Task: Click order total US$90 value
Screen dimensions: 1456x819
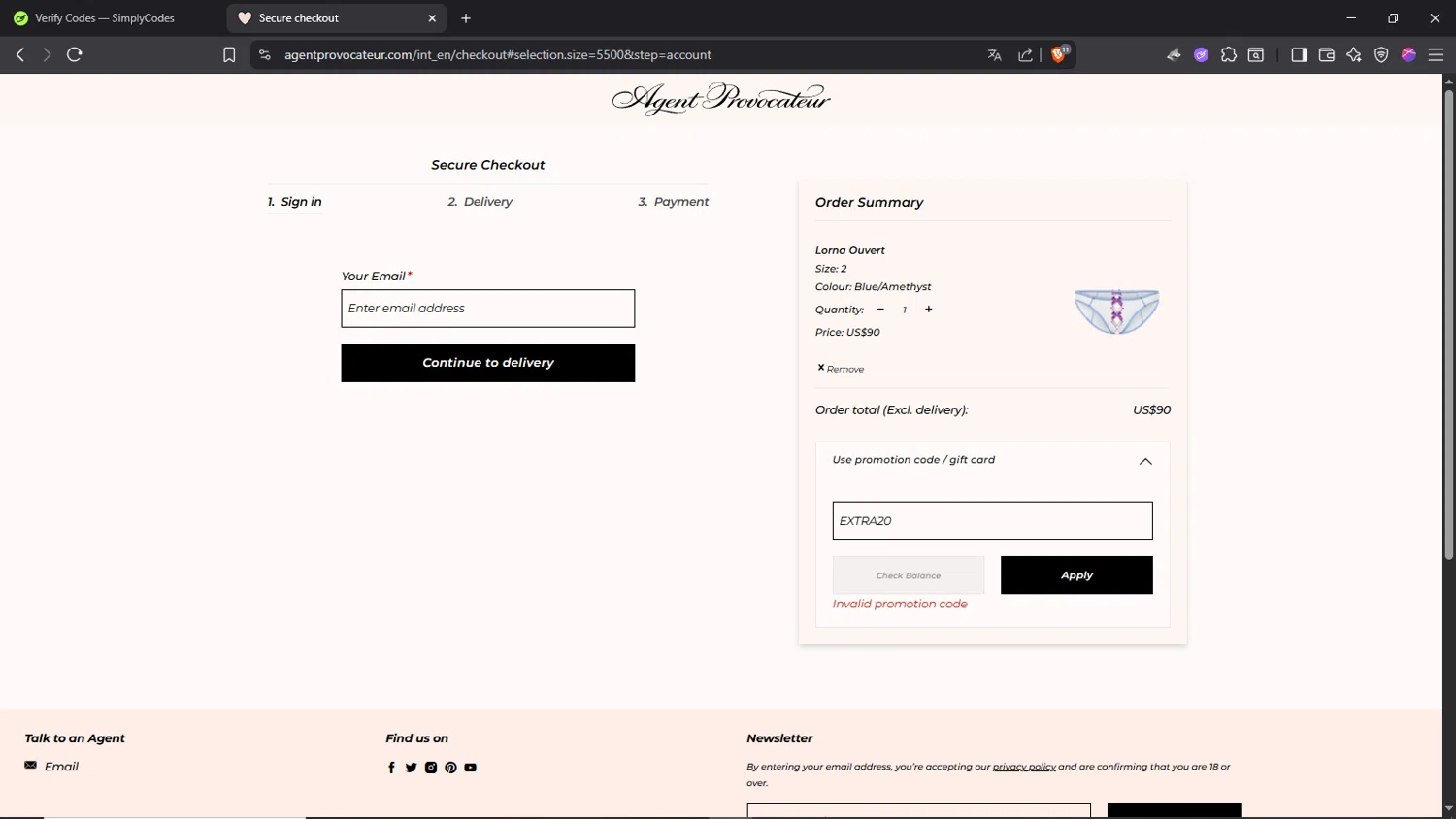Action: 1152,410
